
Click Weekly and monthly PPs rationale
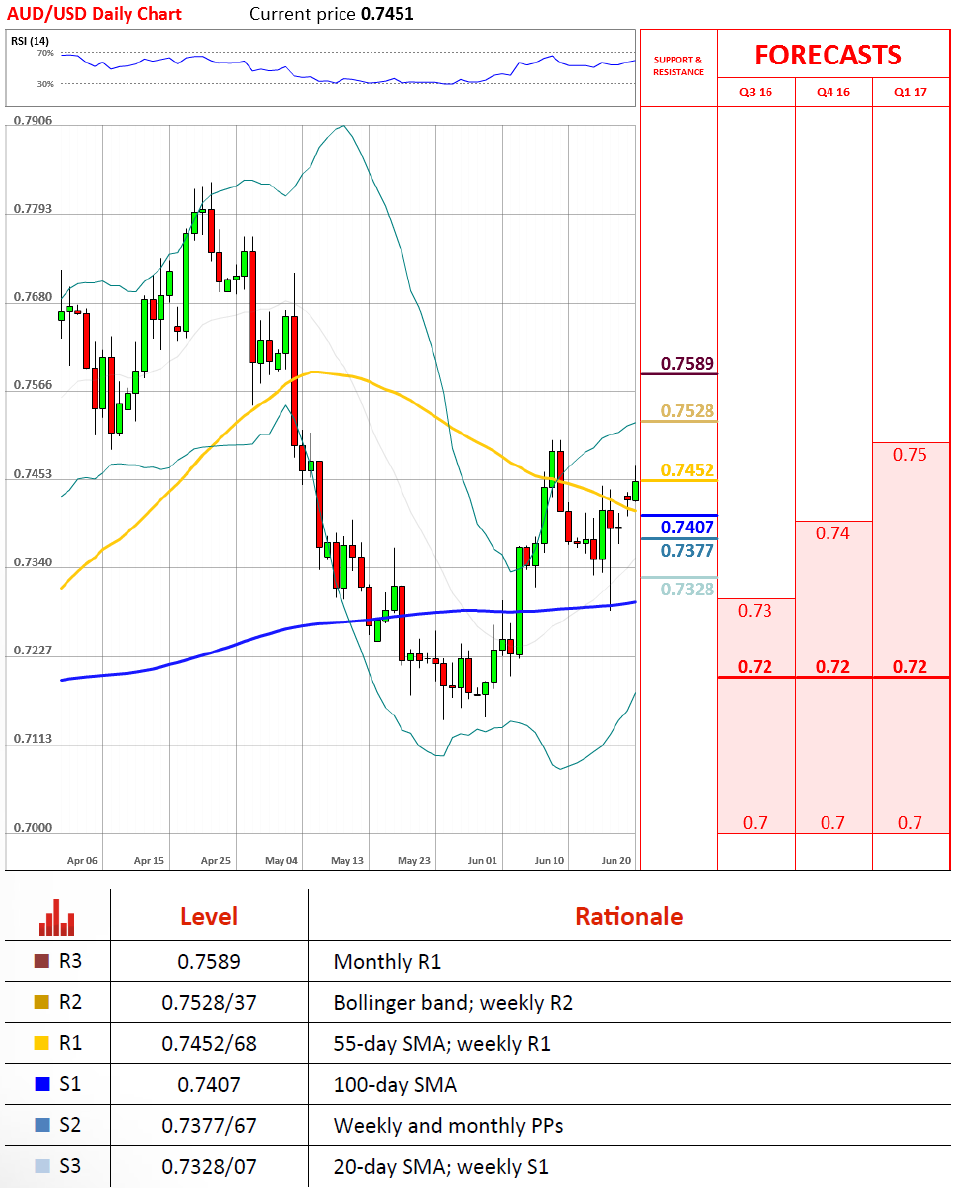[448, 1126]
